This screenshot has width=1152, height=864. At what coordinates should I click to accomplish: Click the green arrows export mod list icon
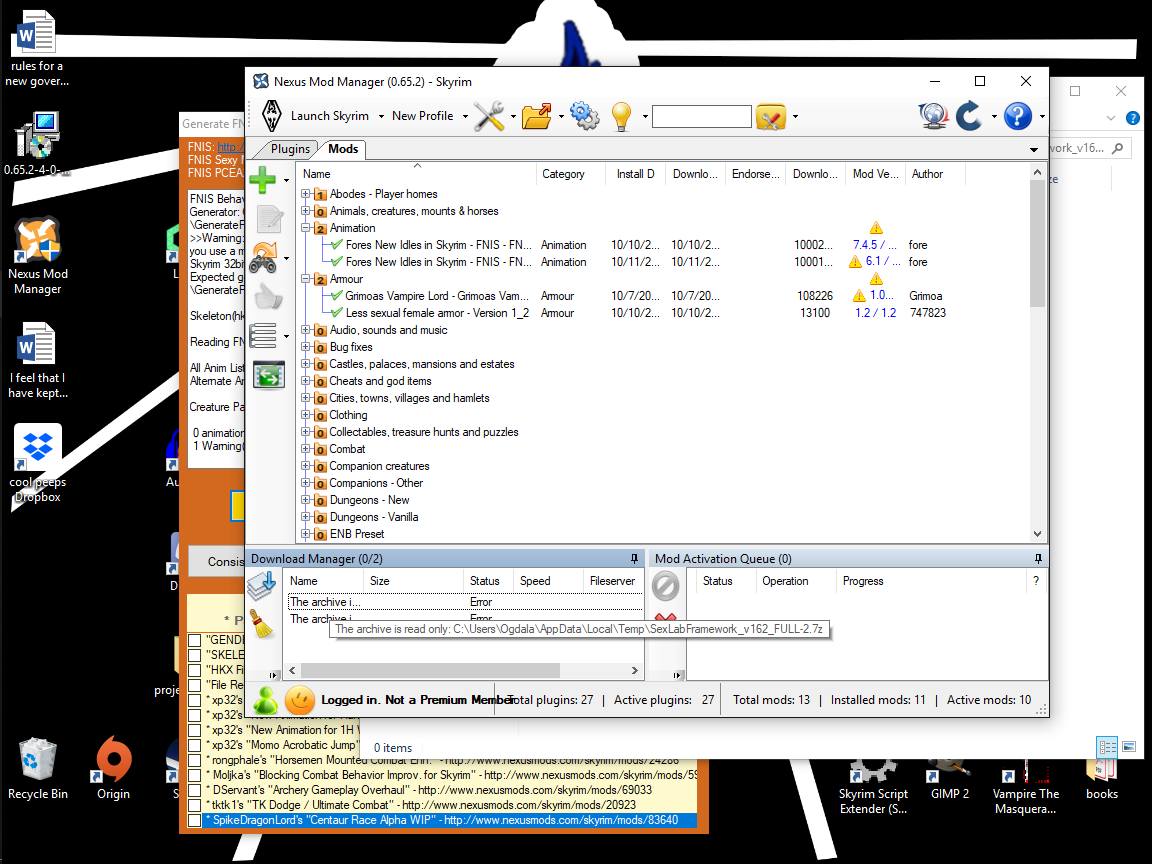coord(269,375)
